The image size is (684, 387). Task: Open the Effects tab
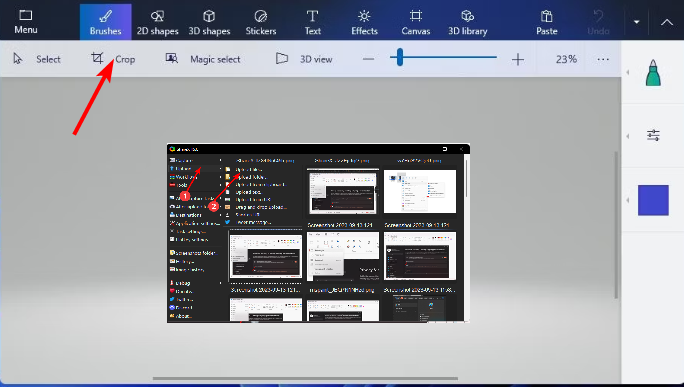click(364, 22)
